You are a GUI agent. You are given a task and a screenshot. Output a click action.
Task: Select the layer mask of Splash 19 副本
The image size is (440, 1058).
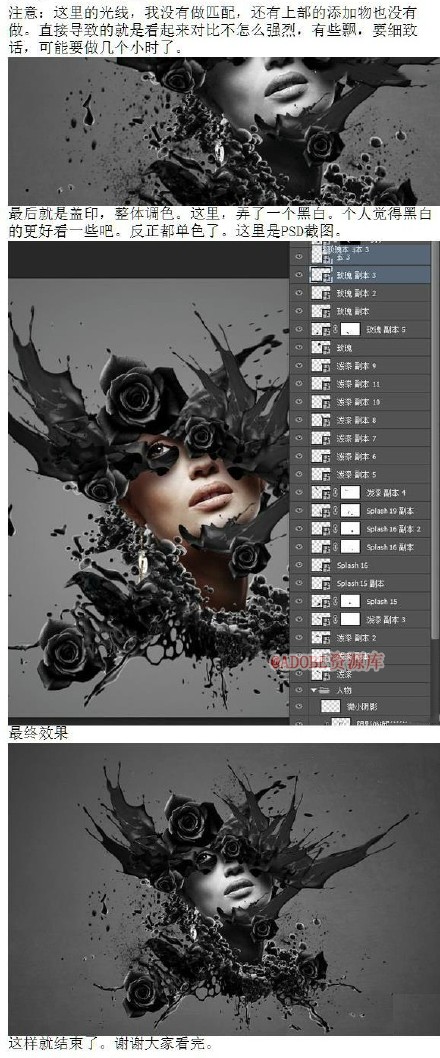pos(350,510)
